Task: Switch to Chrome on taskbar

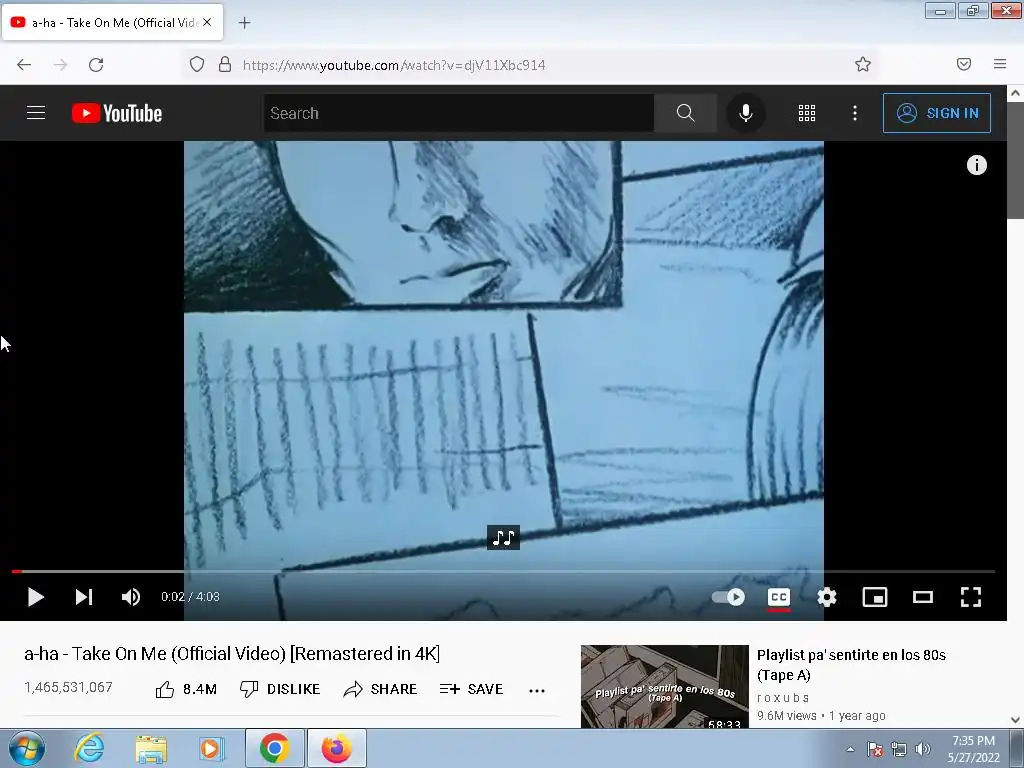Action: coord(274,748)
